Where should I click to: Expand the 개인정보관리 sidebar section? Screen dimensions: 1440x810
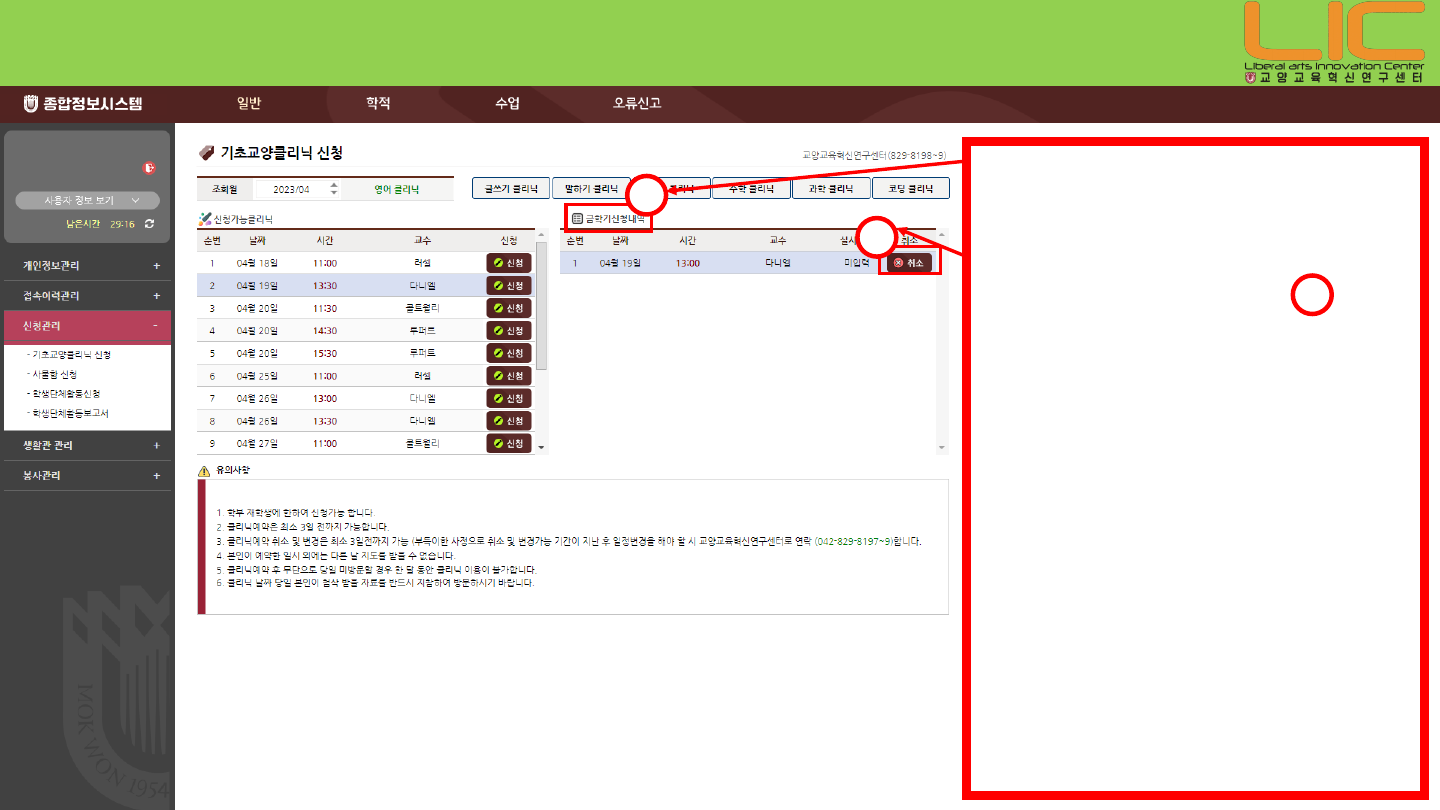point(156,266)
